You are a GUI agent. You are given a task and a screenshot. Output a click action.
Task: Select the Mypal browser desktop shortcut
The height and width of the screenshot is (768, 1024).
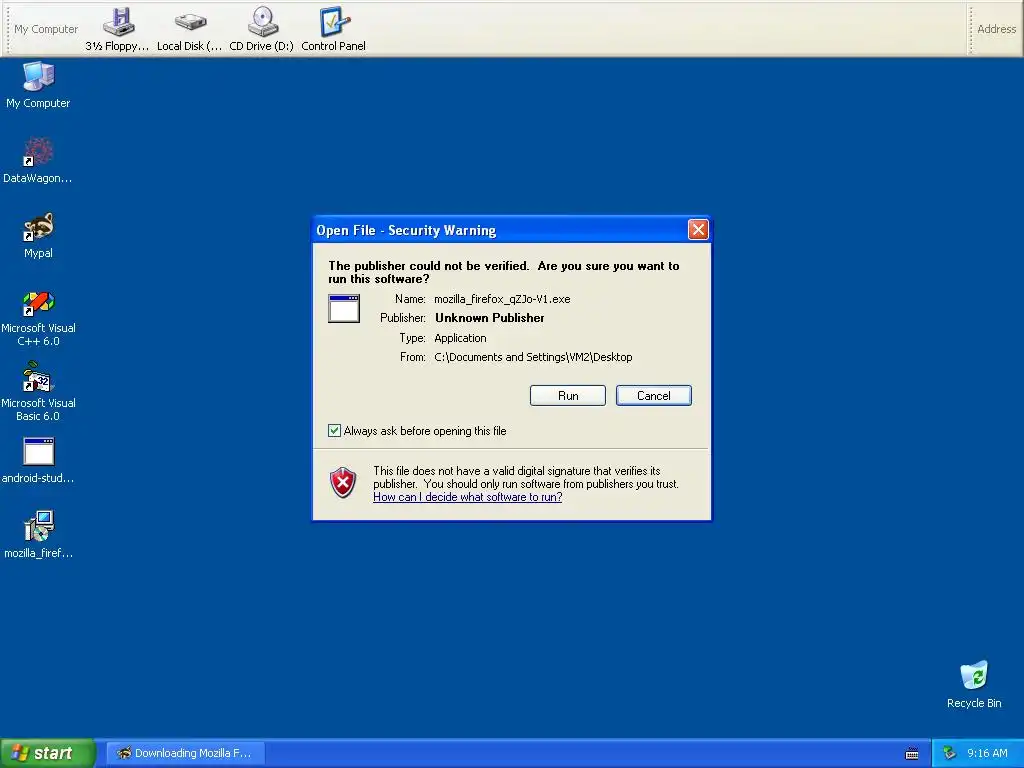(38, 235)
